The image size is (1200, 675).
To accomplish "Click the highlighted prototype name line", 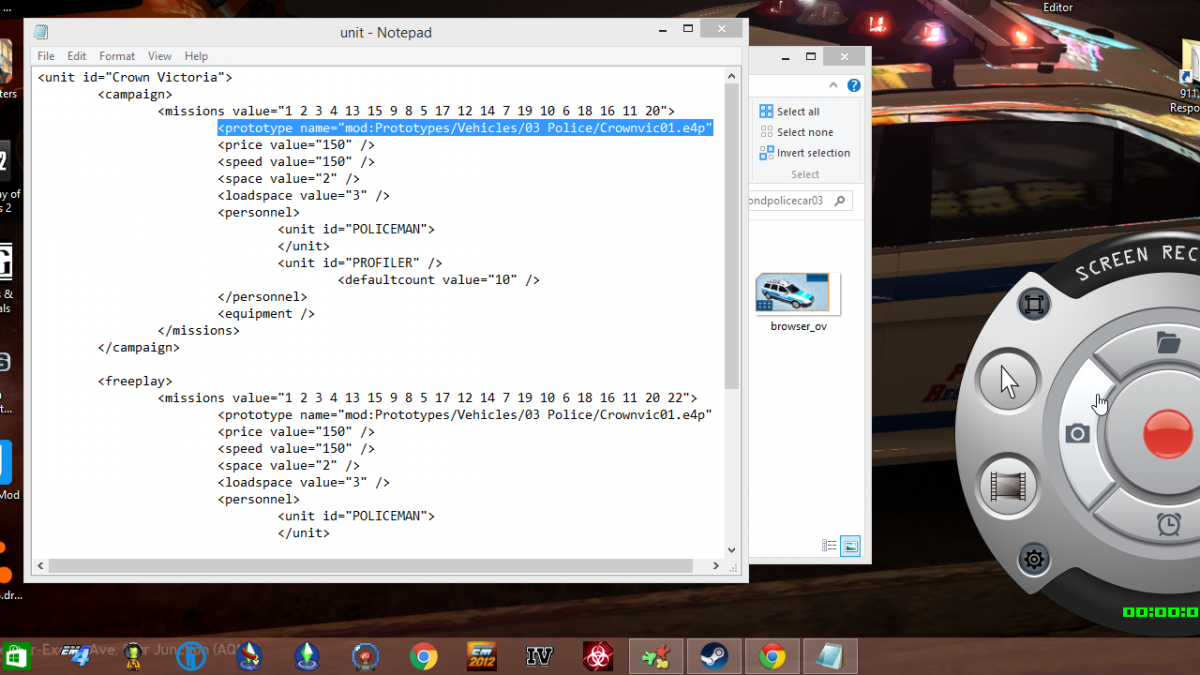I will coord(465,128).
